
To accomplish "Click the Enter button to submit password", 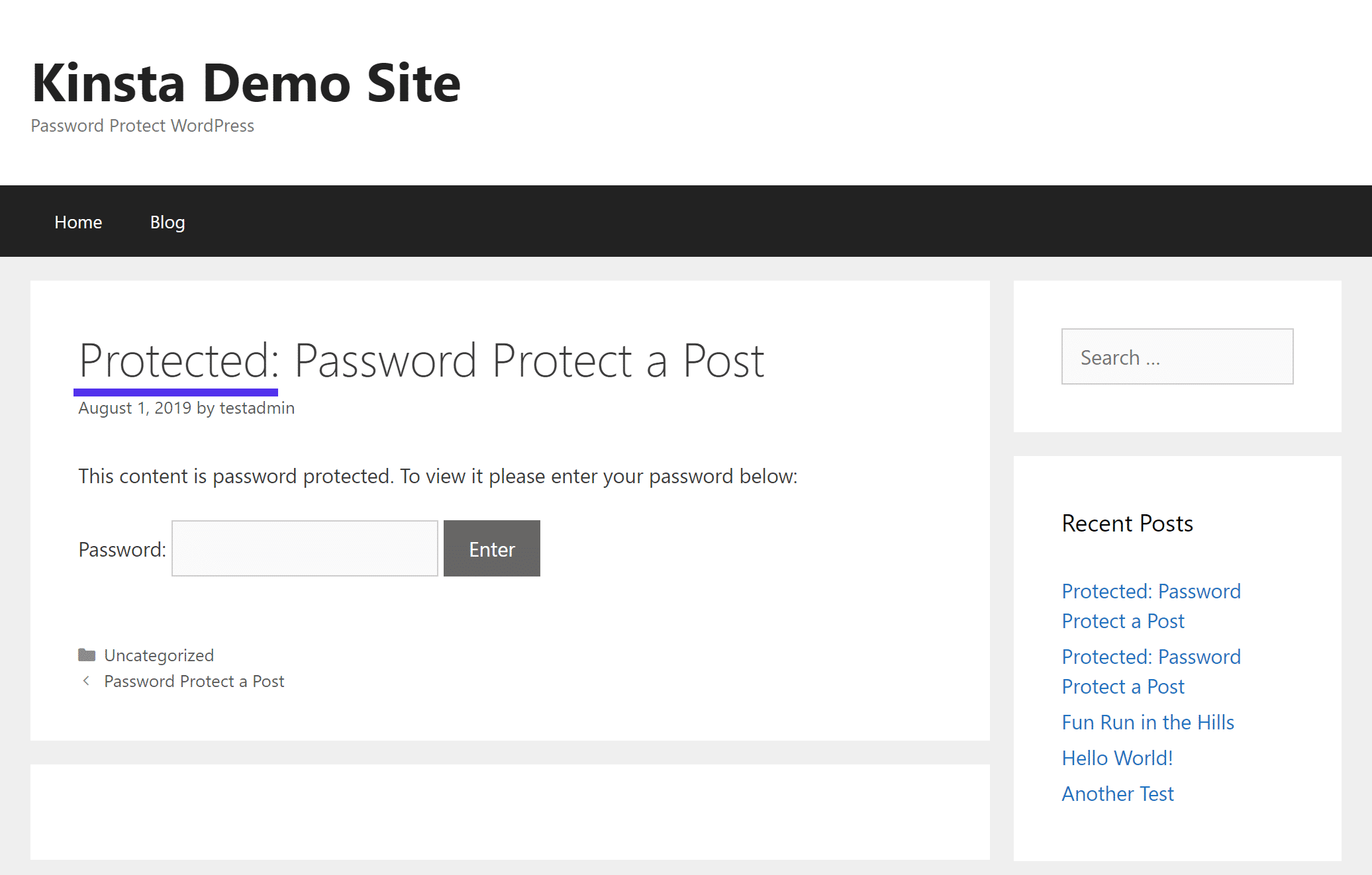I will point(491,548).
